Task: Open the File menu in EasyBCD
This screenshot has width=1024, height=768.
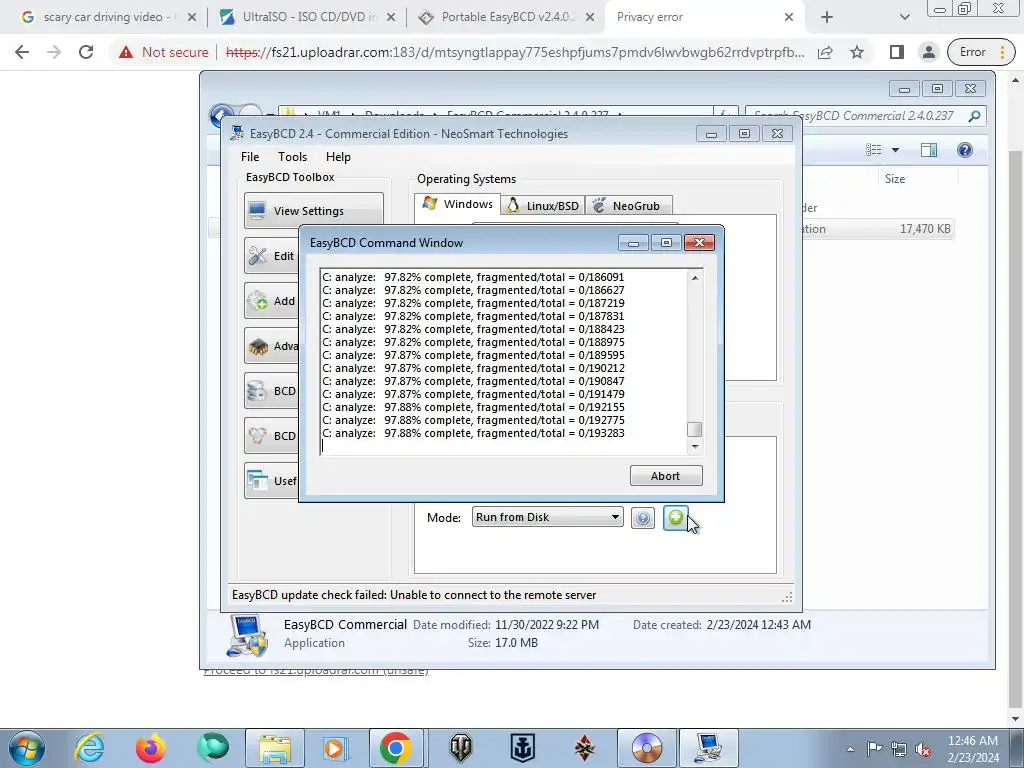Action: 249,157
